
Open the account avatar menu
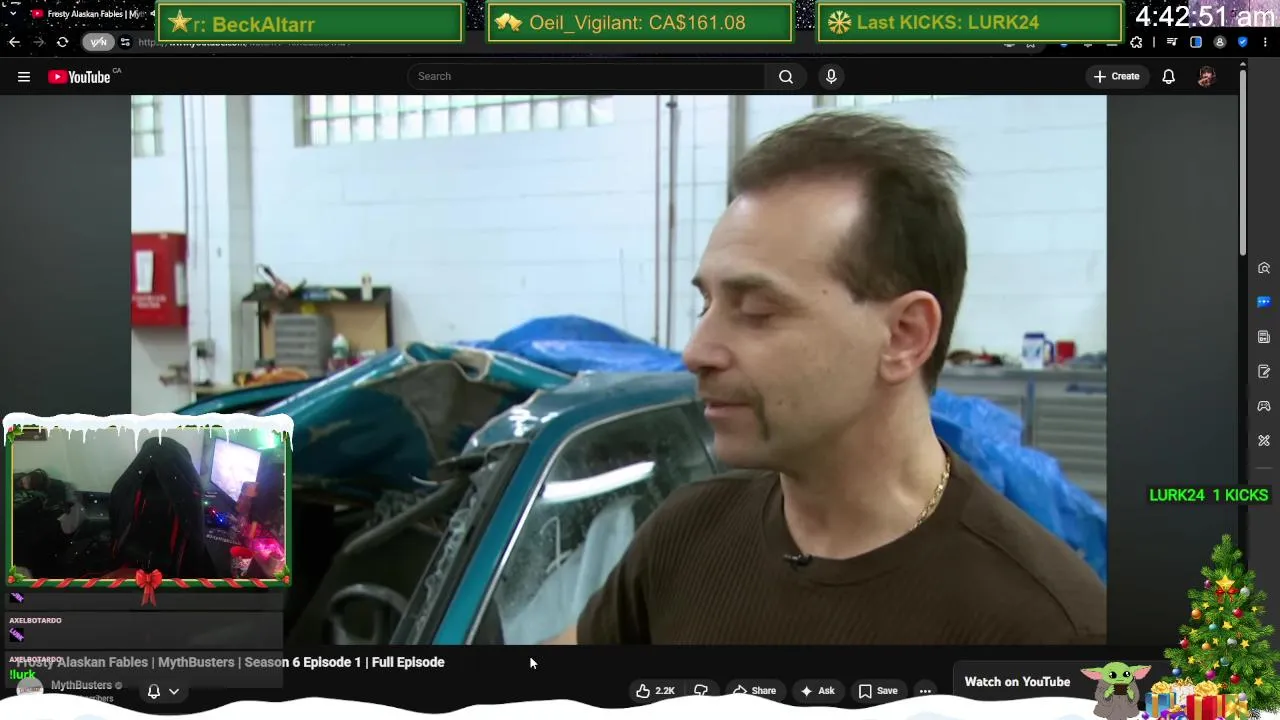(x=1206, y=77)
